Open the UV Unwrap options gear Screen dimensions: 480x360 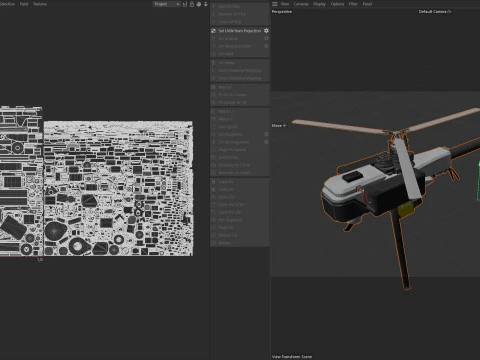coord(266,38)
